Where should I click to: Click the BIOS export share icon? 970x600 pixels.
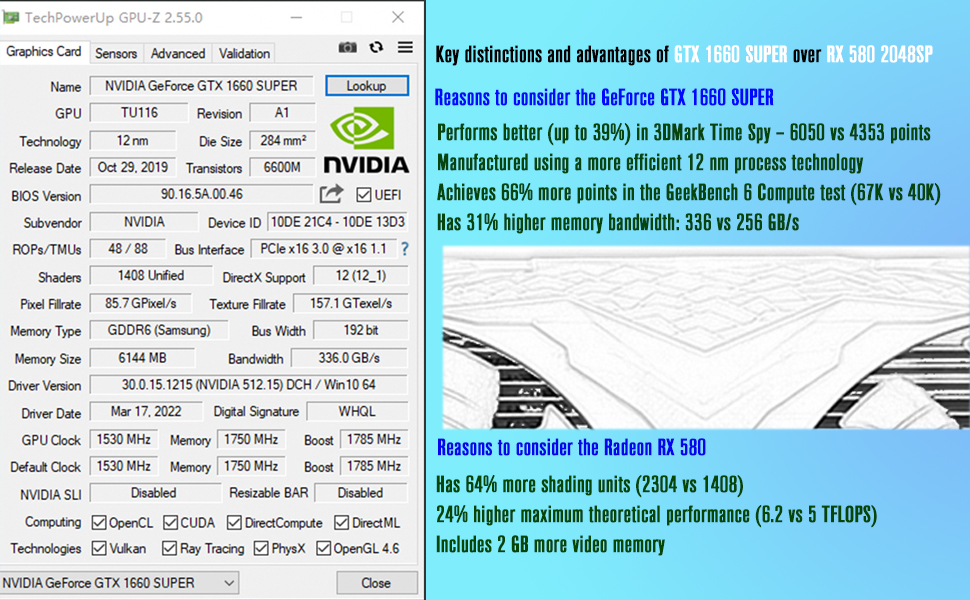331,194
